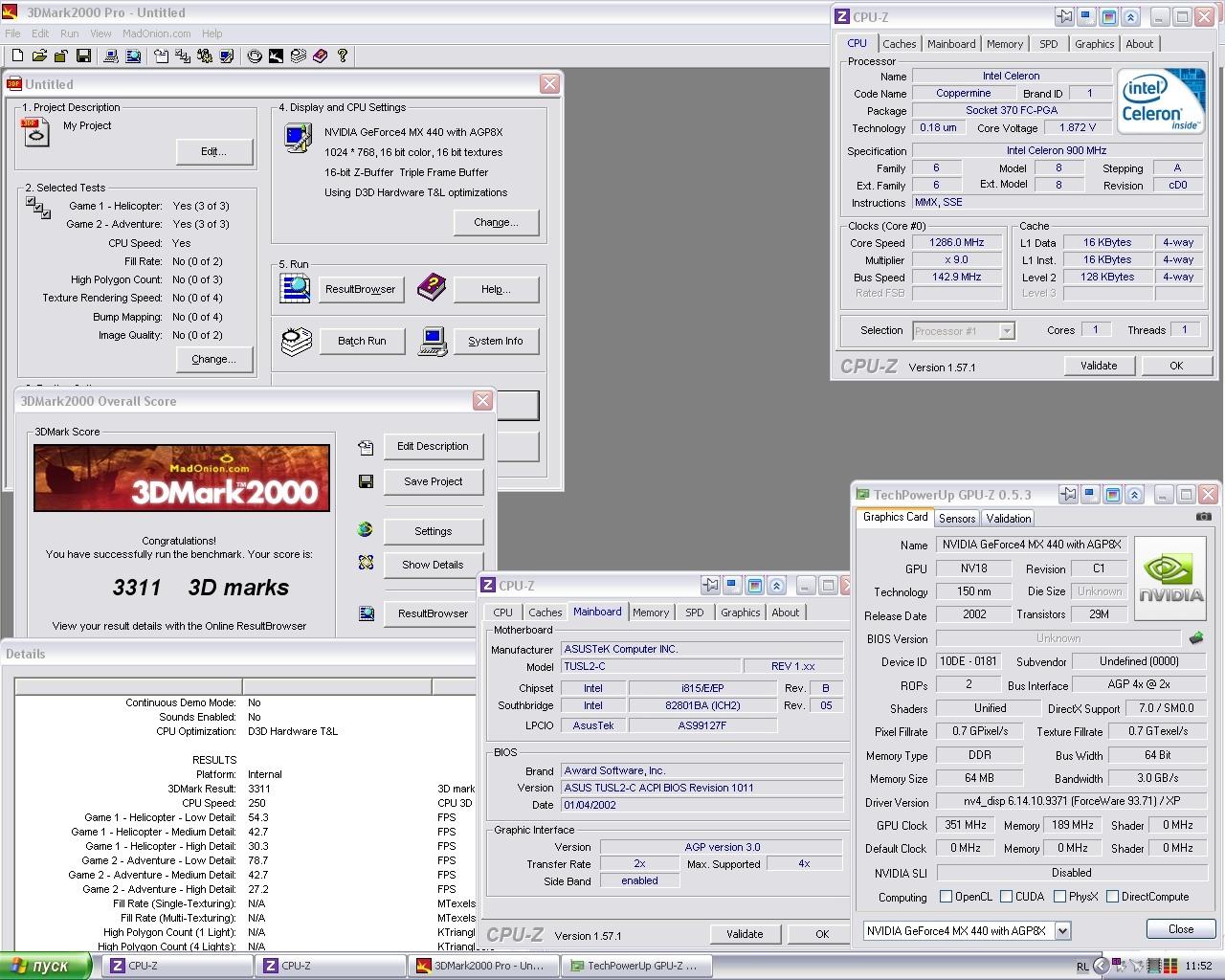This screenshot has width=1225, height=980.
Task: Toggle the CUDA checkbox in GPU-Z
Action: [1006, 897]
